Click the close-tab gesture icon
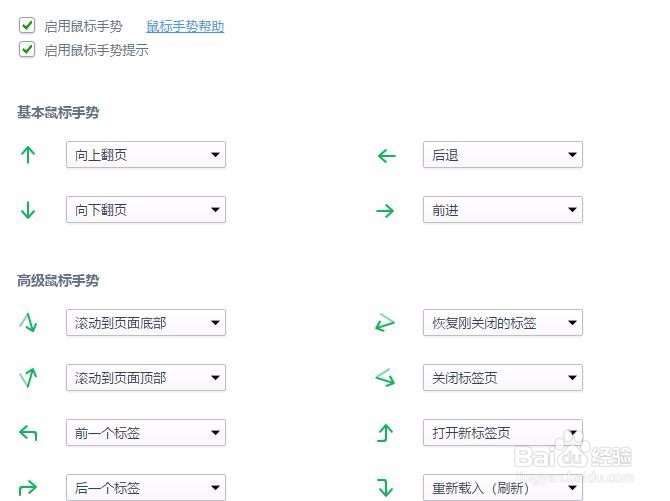Image resolution: width=670 pixels, height=501 pixels. [x=386, y=378]
